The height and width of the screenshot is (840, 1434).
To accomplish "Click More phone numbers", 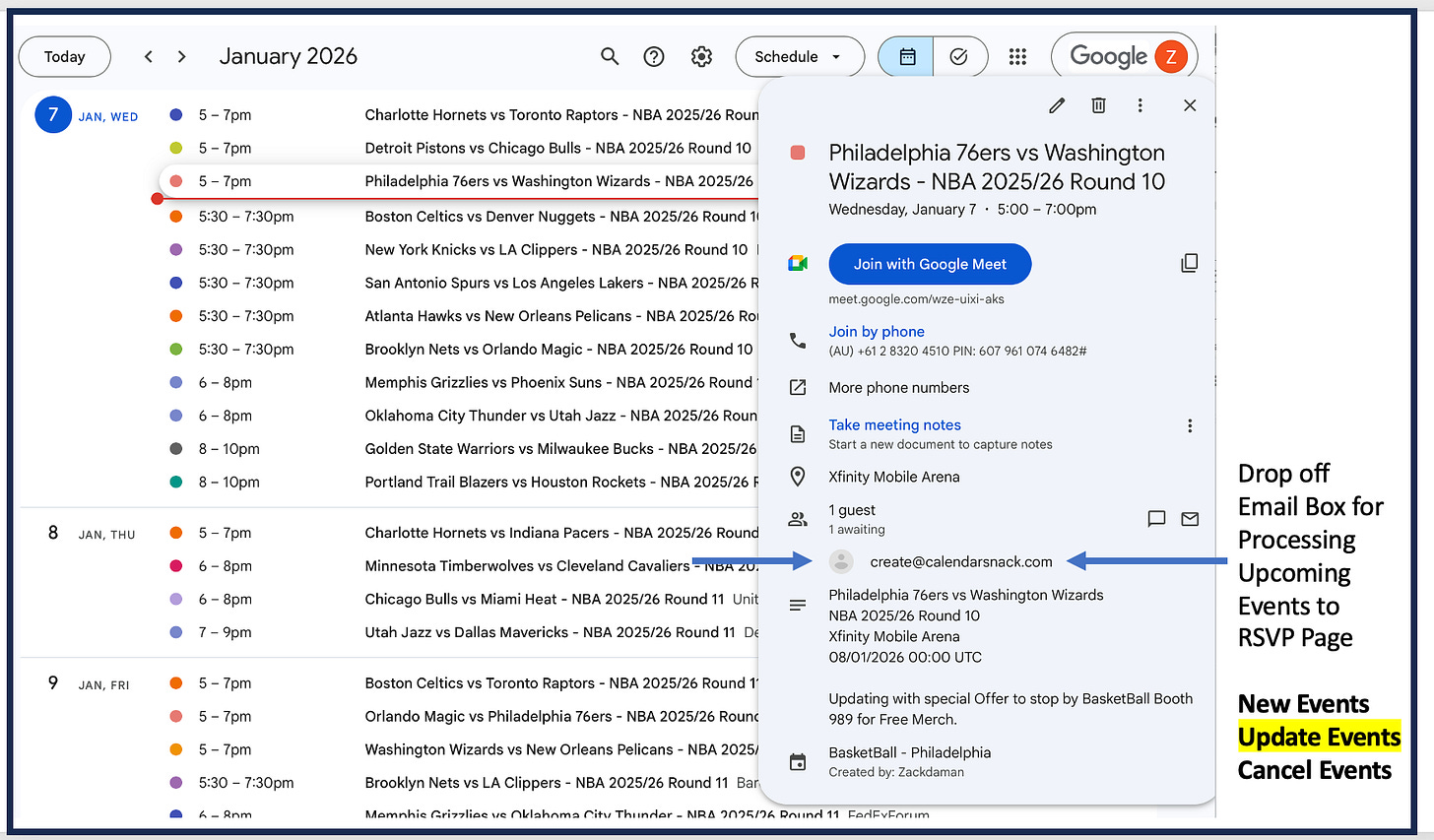I will coord(899,388).
